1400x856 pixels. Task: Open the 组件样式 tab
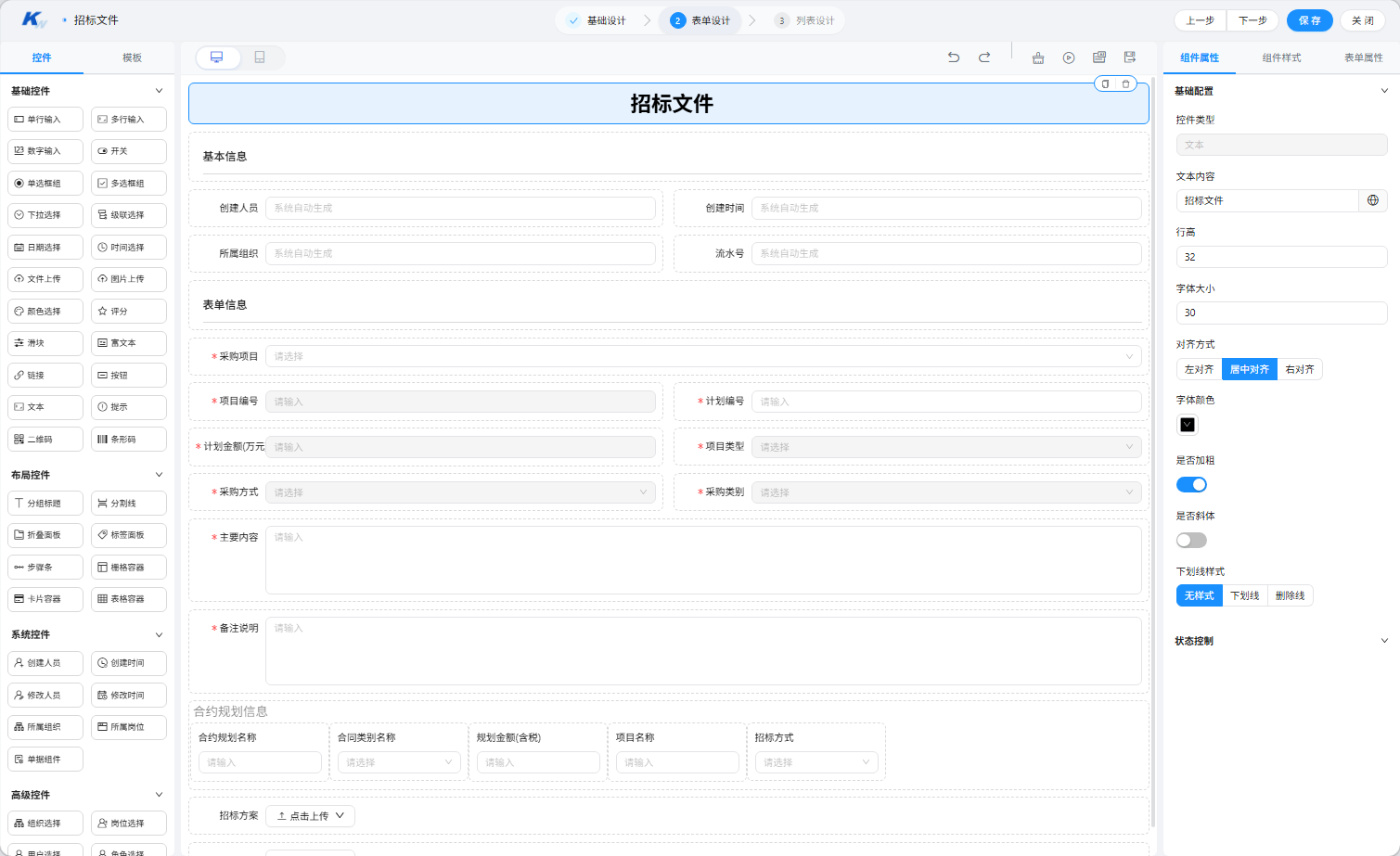(1282, 57)
